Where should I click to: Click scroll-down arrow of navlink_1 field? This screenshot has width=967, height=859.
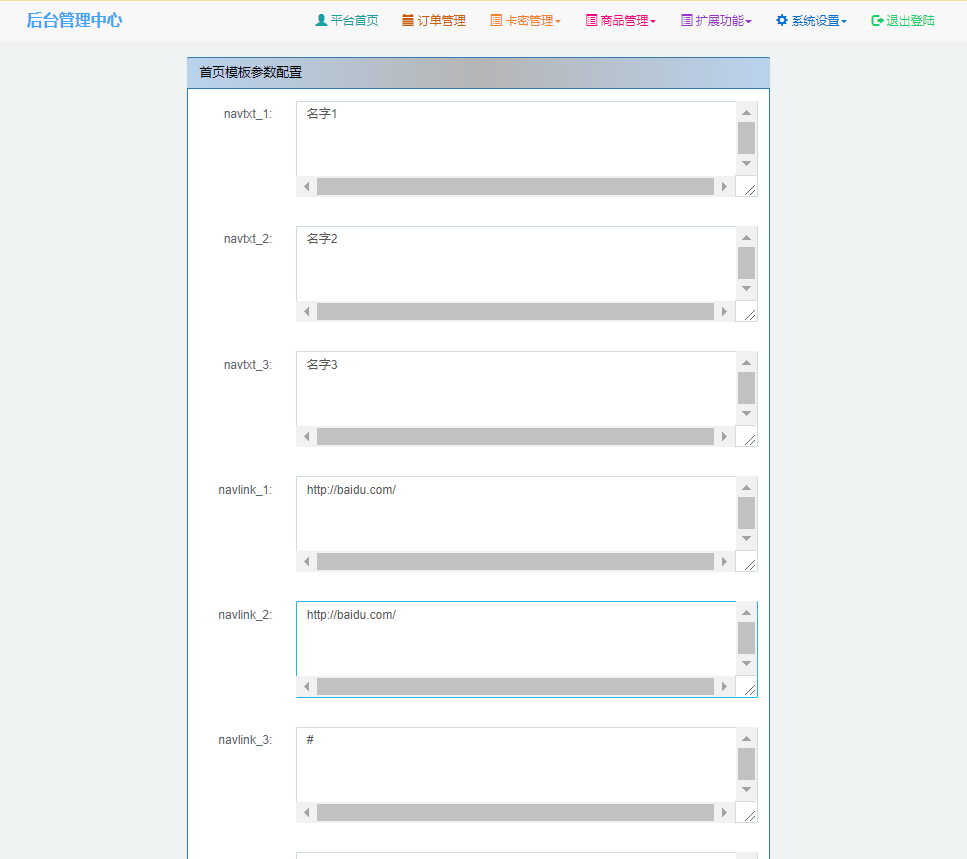point(746,539)
